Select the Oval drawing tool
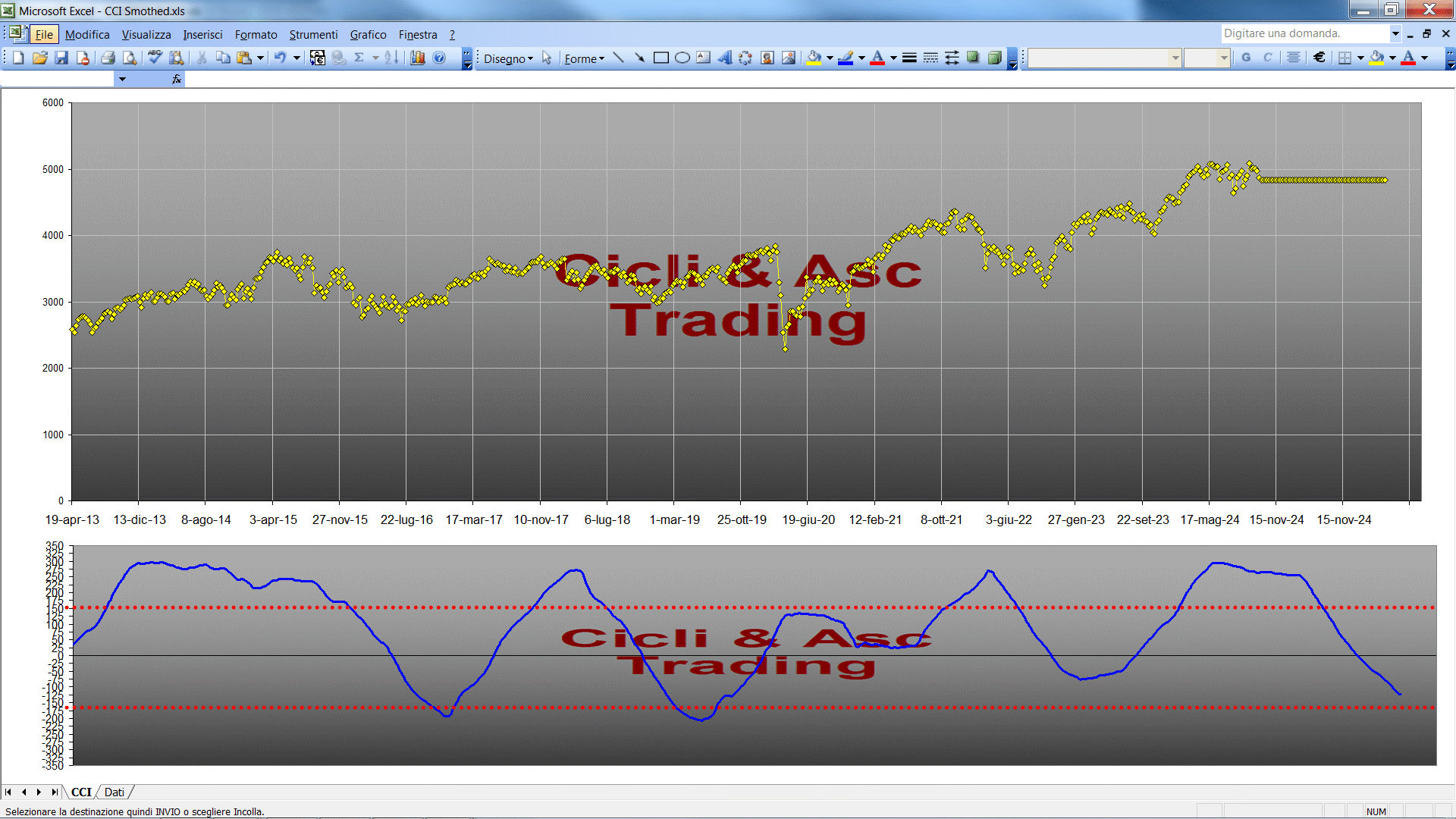 [682, 58]
